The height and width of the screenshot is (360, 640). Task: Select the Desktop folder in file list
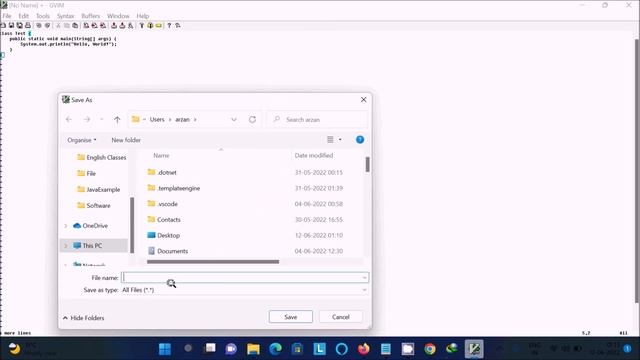(163, 236)
